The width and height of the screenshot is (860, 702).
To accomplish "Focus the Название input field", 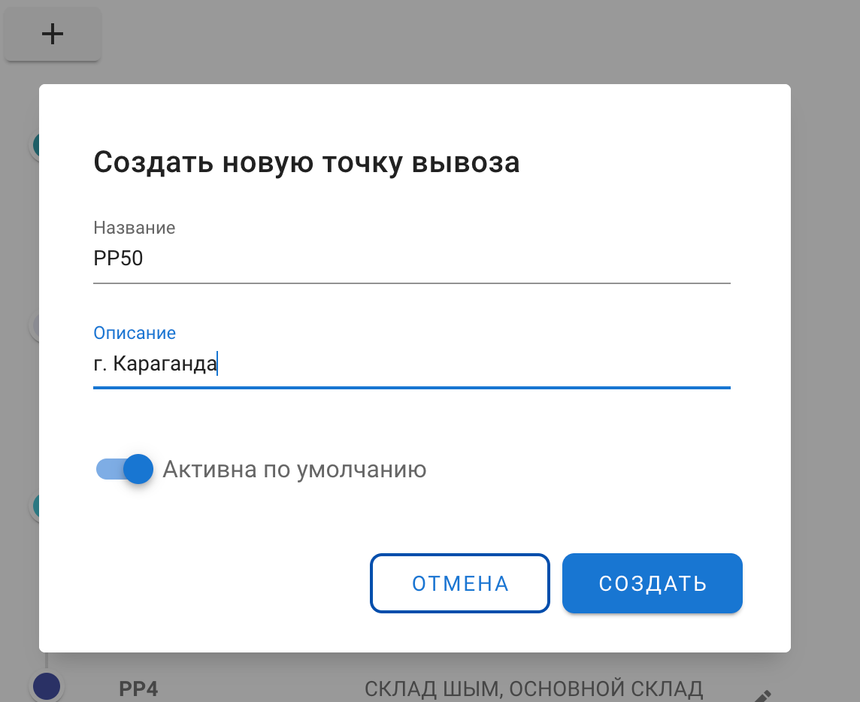I will pos(411,258).
